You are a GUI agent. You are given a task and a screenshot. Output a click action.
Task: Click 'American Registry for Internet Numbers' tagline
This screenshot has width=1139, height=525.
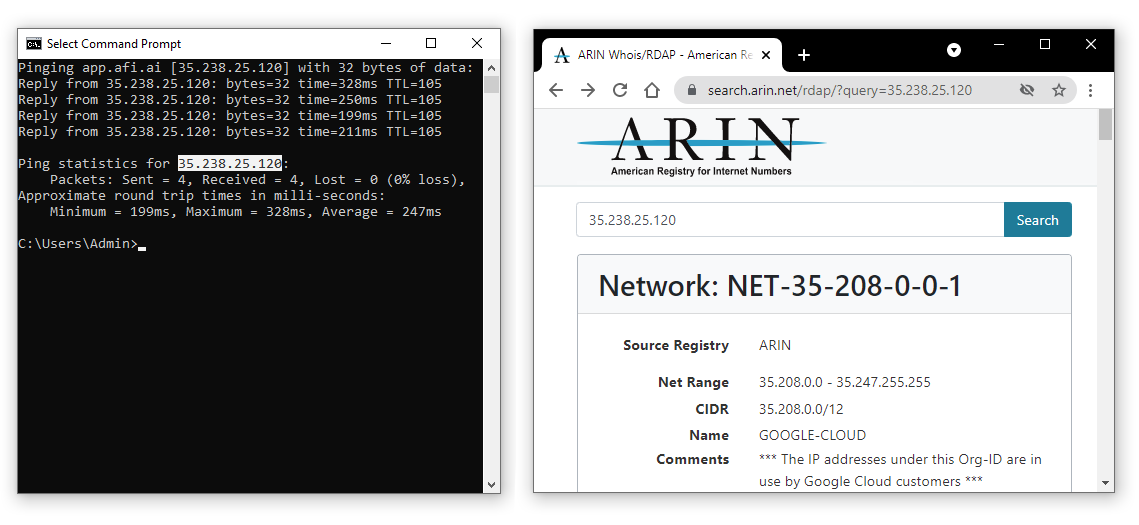point(701,171)
